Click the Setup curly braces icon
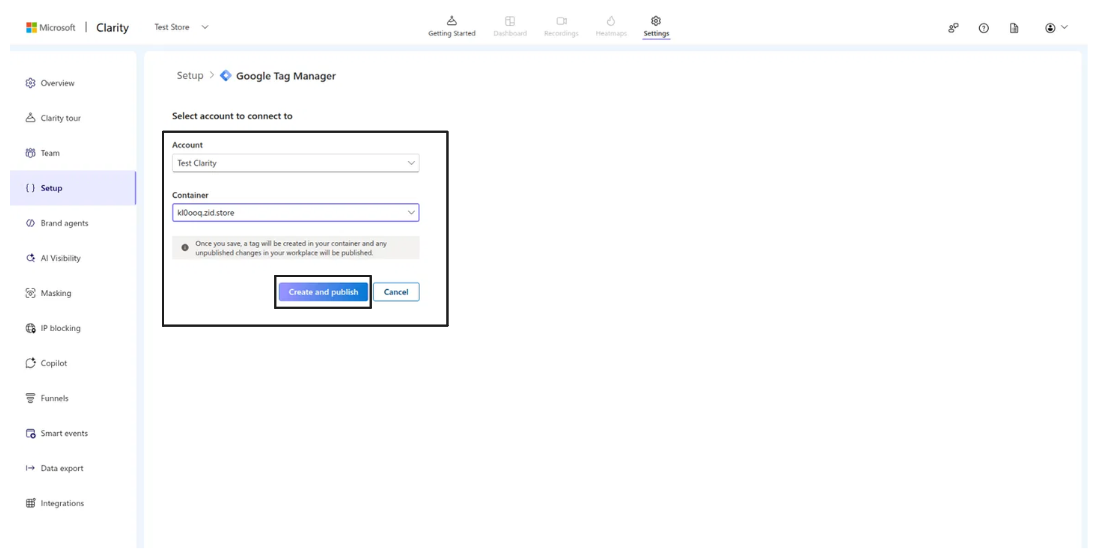 (x=30, y=188)
